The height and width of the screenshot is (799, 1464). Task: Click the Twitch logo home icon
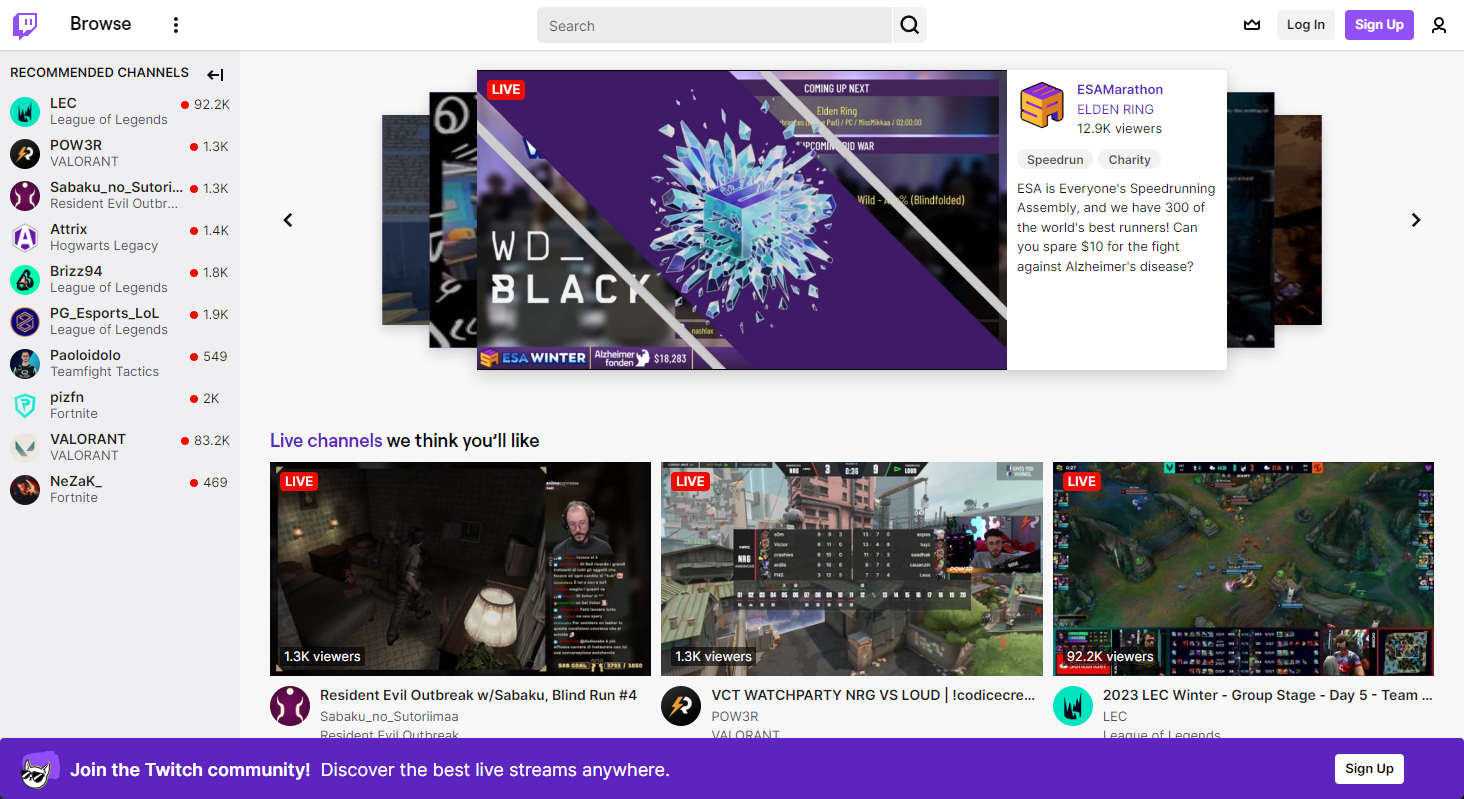click(x=25, y=25)
